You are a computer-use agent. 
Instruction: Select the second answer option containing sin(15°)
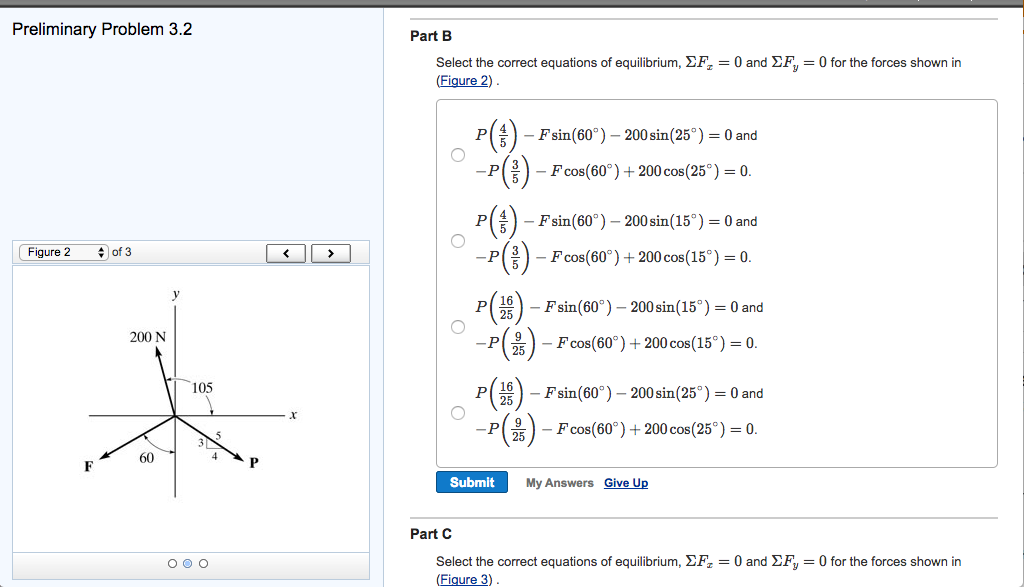coord(458,240)
